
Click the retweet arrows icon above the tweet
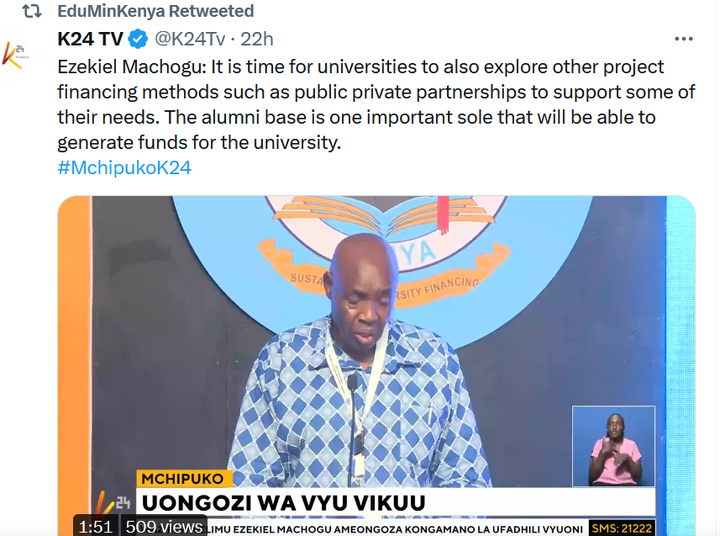[x=32, y=11]
